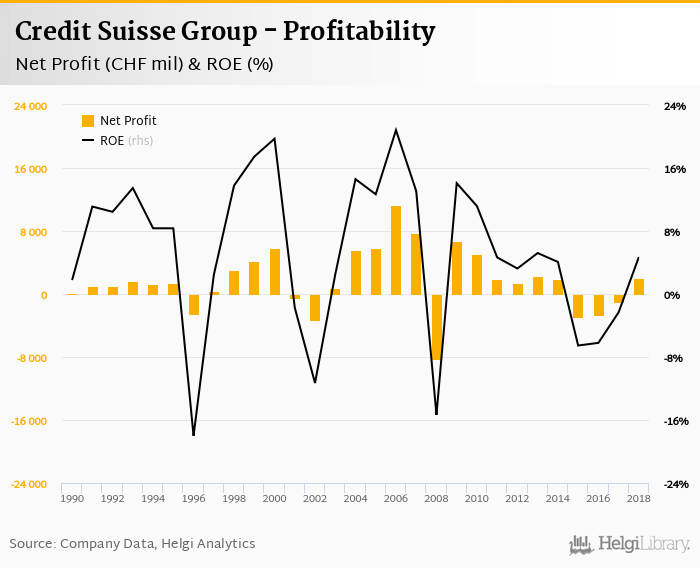Click the 1990 label on the x-axis
The image size is (700, 568).
point(72,498)
